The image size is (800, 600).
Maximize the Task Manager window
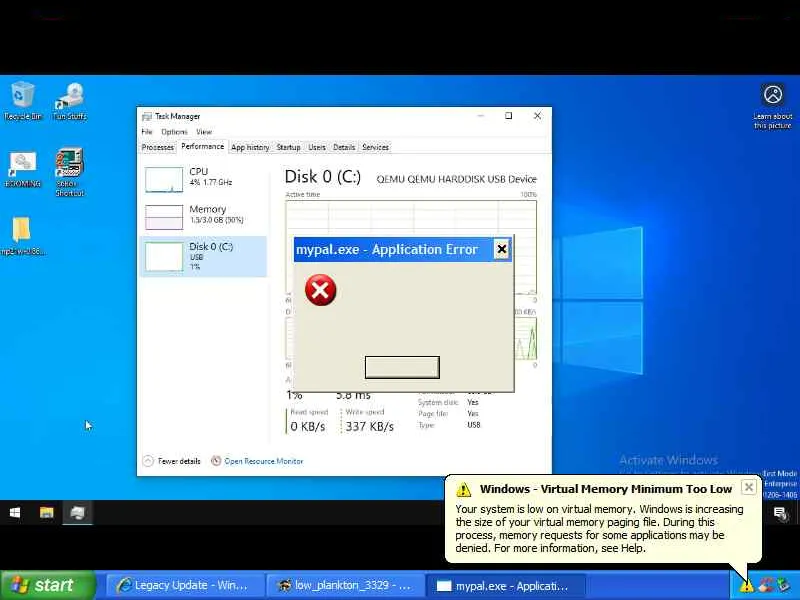pyautogui.click(x=509, y=116)
